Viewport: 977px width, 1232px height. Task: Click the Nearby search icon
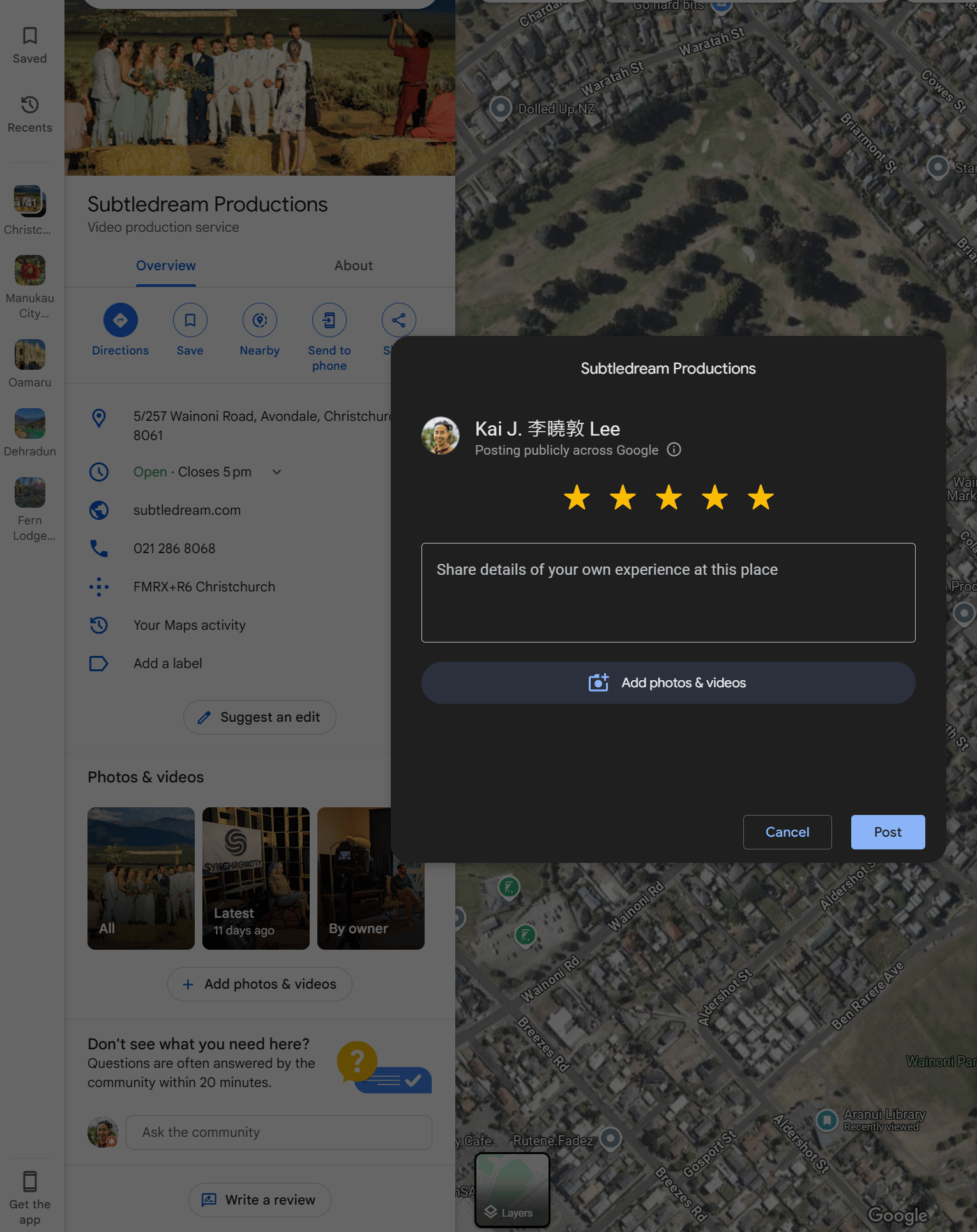260,320
